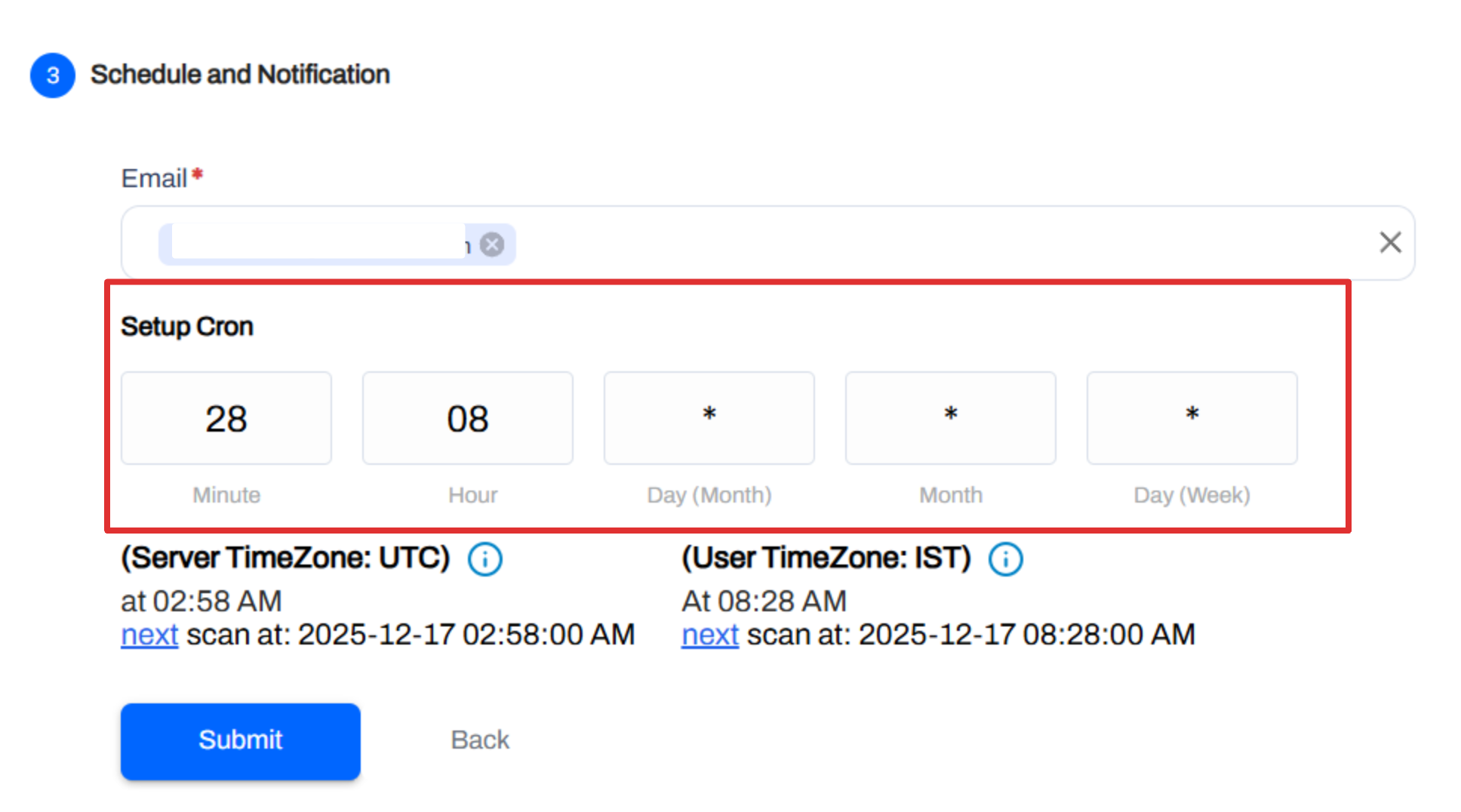This screenshot has height=812, width=1461.
Task: Click the step 3 circle badge
Action: (53, 75)
